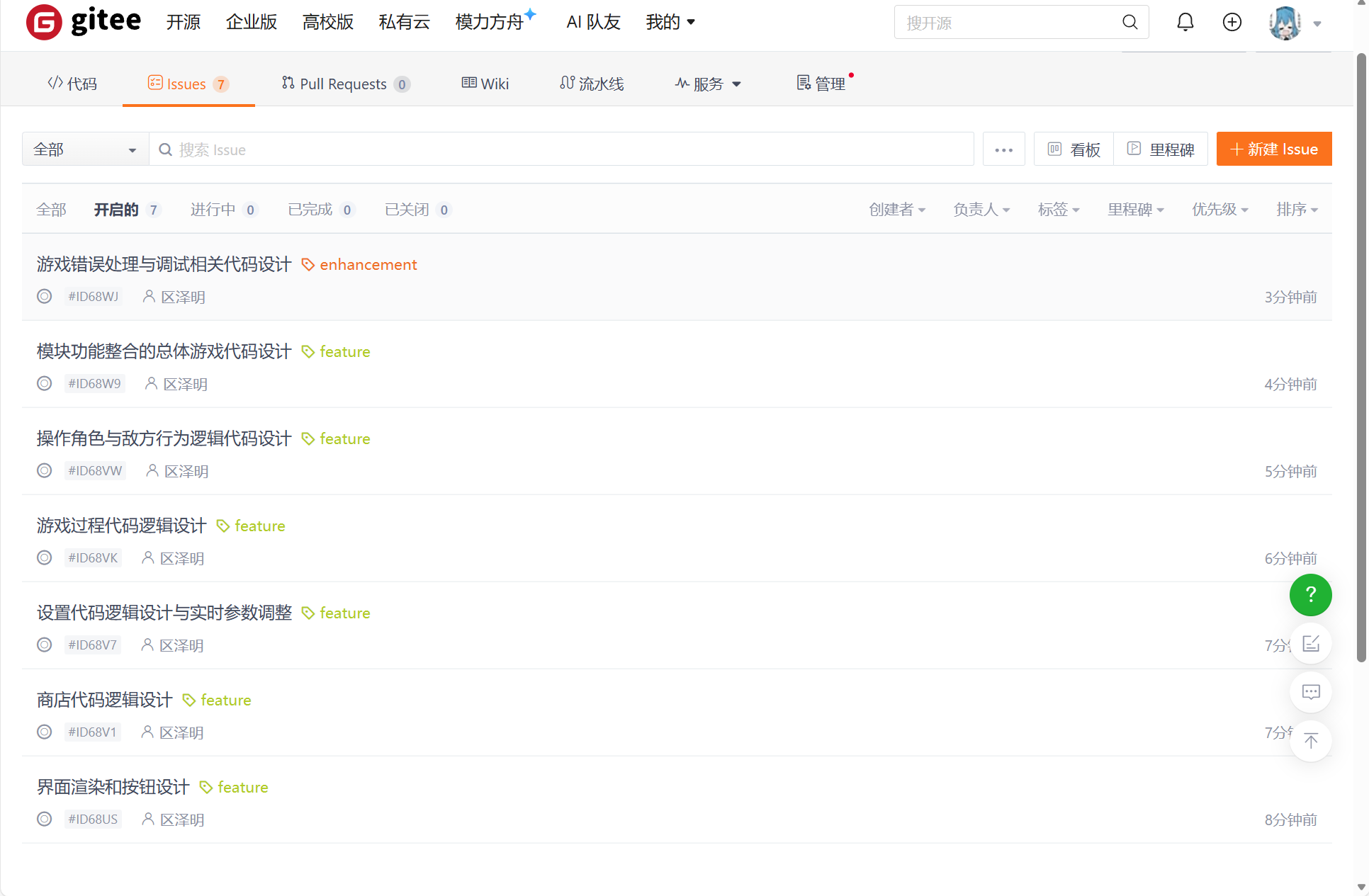Expand the issue filter dropdown showing 全部
The height and width of the screenshot is (896, 1369).
tap(84, 149)
